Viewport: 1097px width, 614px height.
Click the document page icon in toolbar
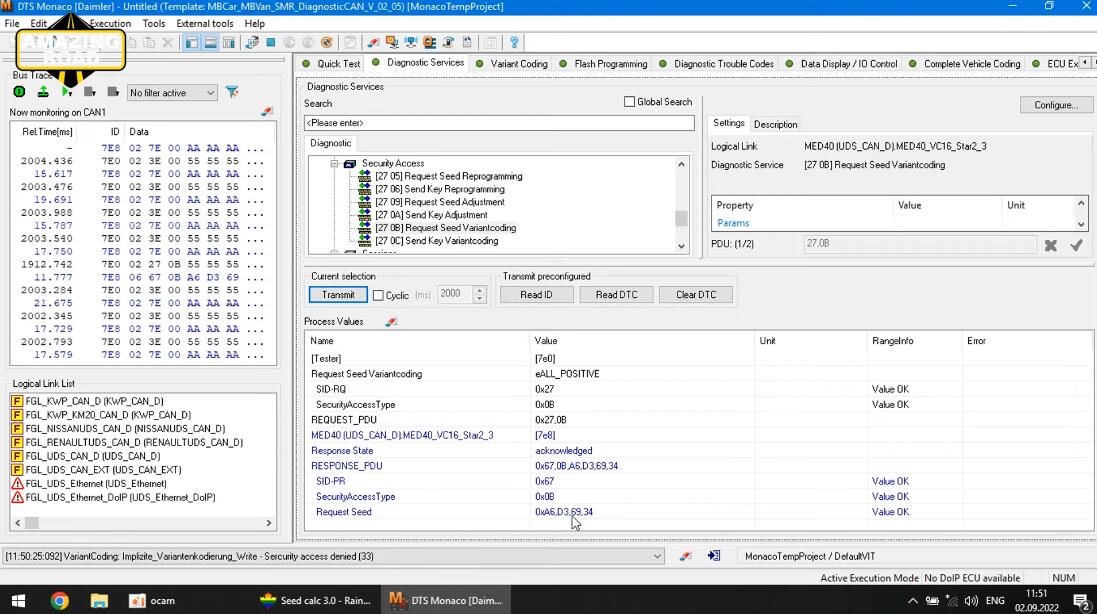467,43
